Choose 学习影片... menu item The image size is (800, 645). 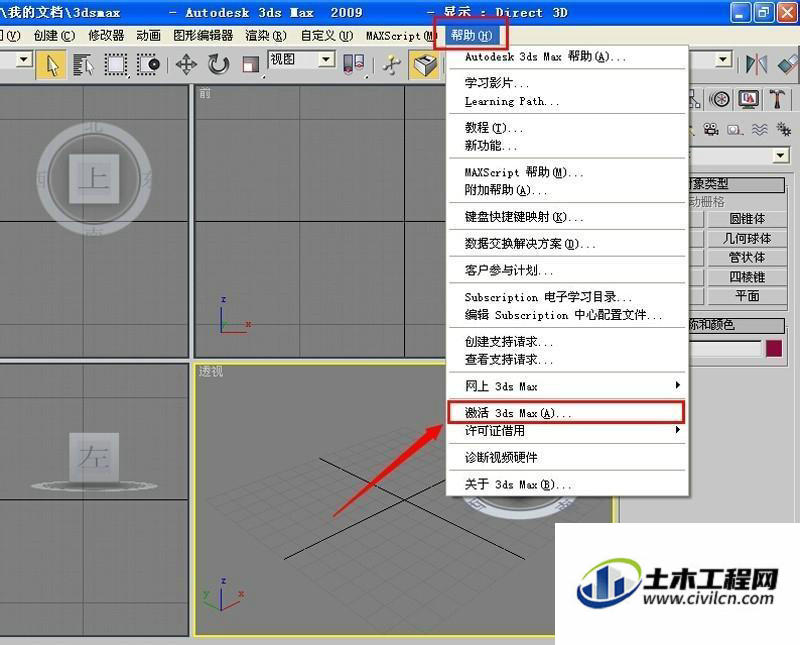[567, 83]
